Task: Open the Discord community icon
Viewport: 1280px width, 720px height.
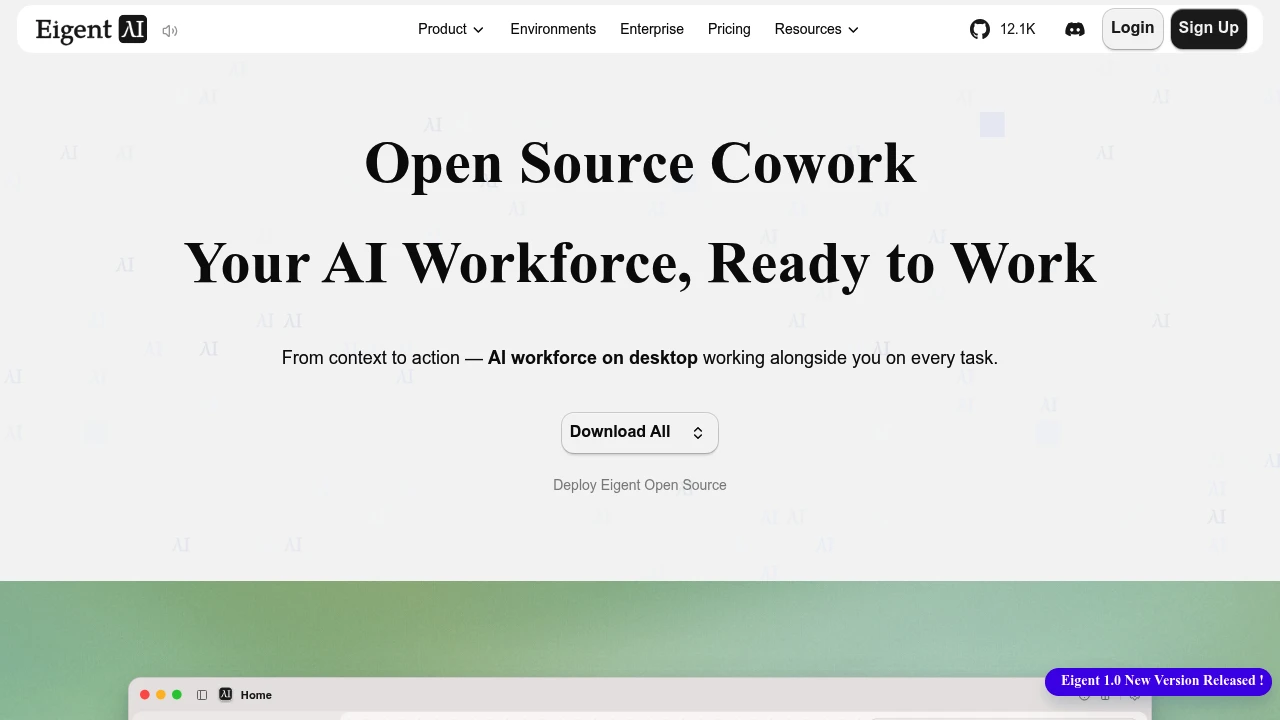Action: pyautogui.click(x=1075, y=29)
